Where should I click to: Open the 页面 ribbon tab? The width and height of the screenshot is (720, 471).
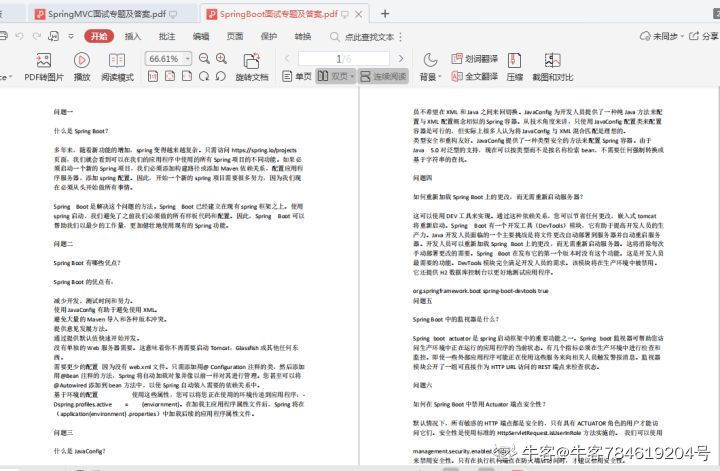click(x=235, y=36)
